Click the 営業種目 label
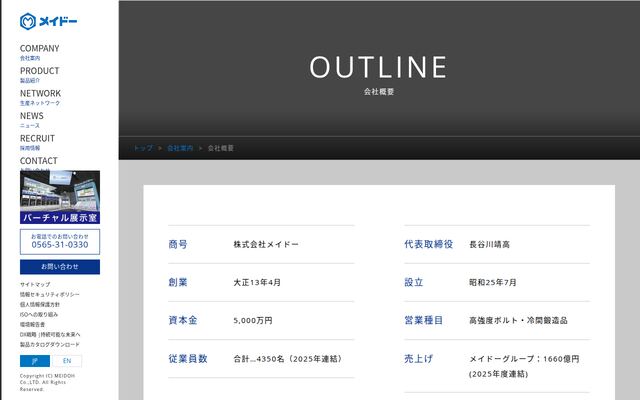Viewport: 640px width, 400px height. coord(424,320)
